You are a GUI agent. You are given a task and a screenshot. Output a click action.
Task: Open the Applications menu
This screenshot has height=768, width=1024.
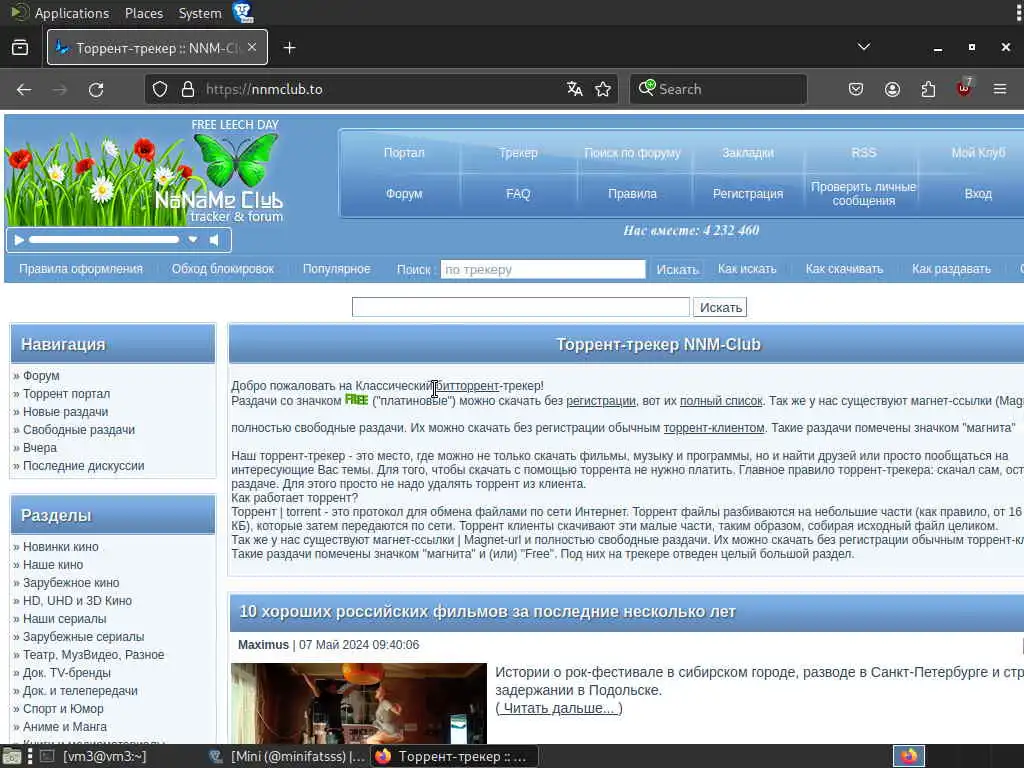[x=71, y=13]
